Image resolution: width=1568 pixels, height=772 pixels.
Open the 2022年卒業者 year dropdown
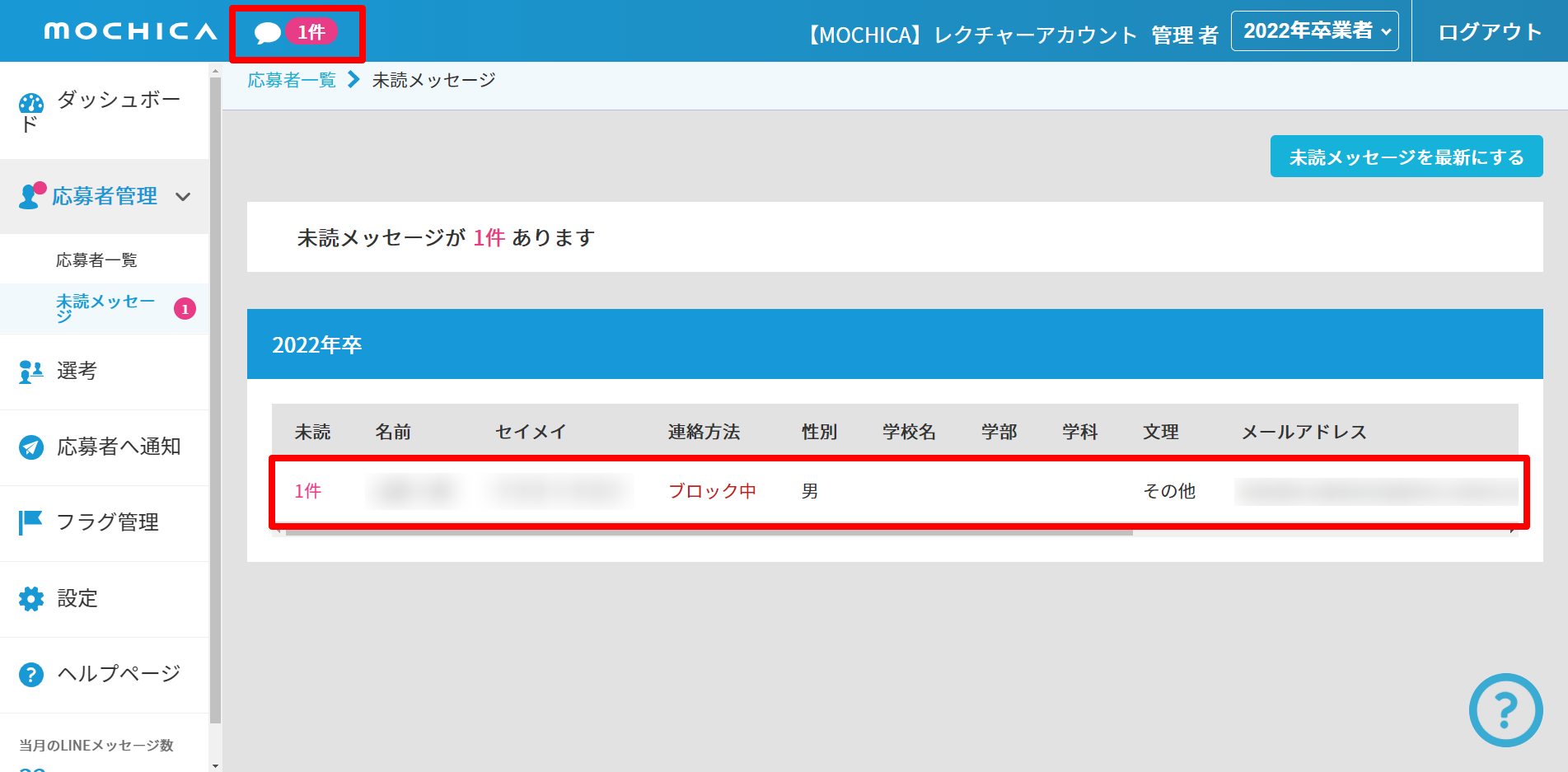point(1314,31)
